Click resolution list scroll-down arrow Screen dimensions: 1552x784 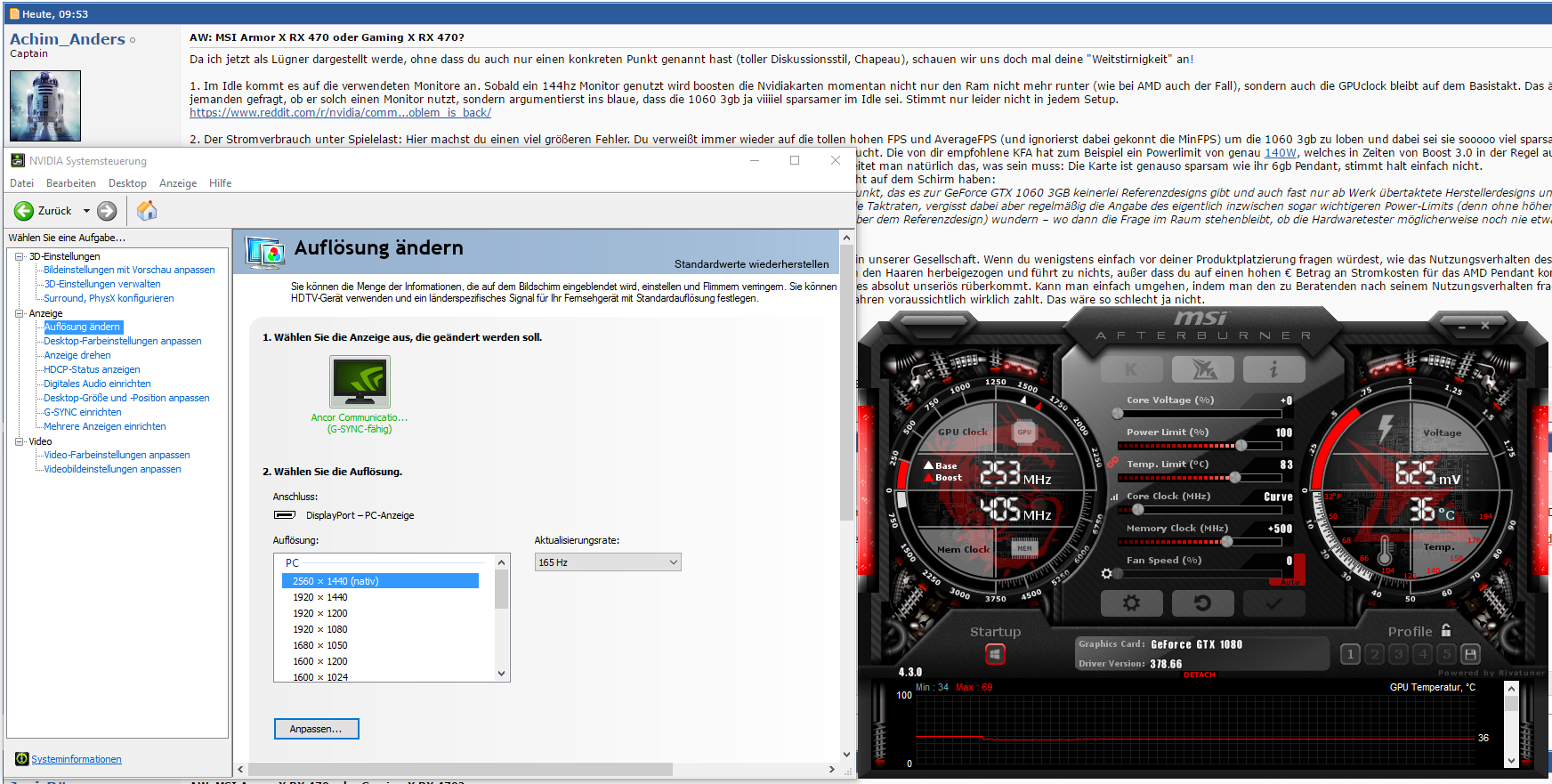[502, 674]
